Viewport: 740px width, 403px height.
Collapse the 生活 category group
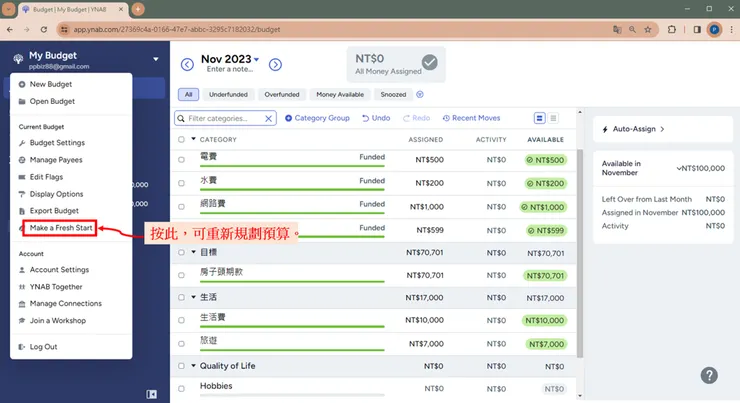pyautogui.click(x=193, y=297)
